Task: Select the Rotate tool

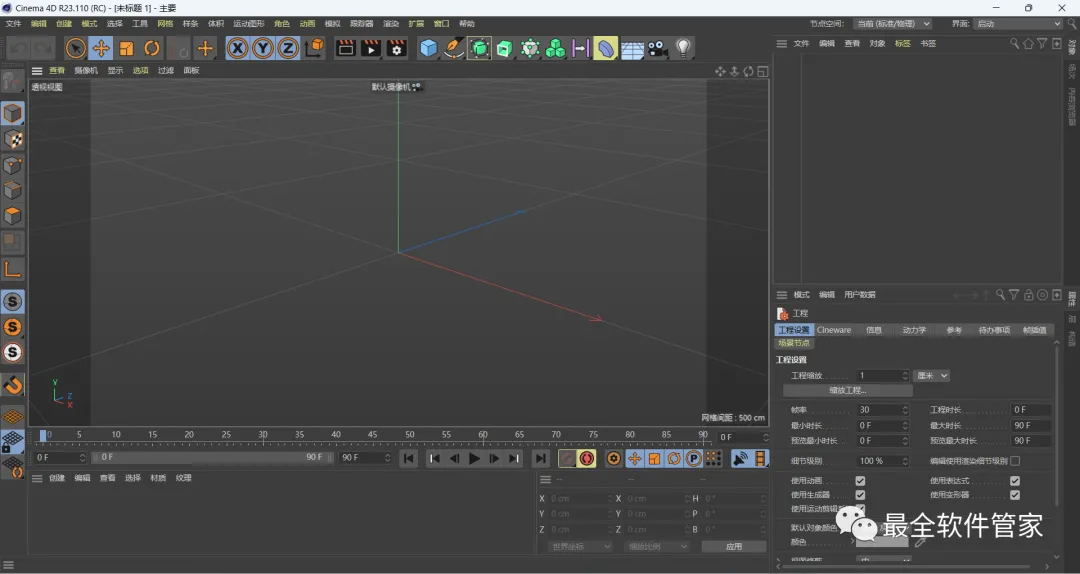Action: click(152, 48)
